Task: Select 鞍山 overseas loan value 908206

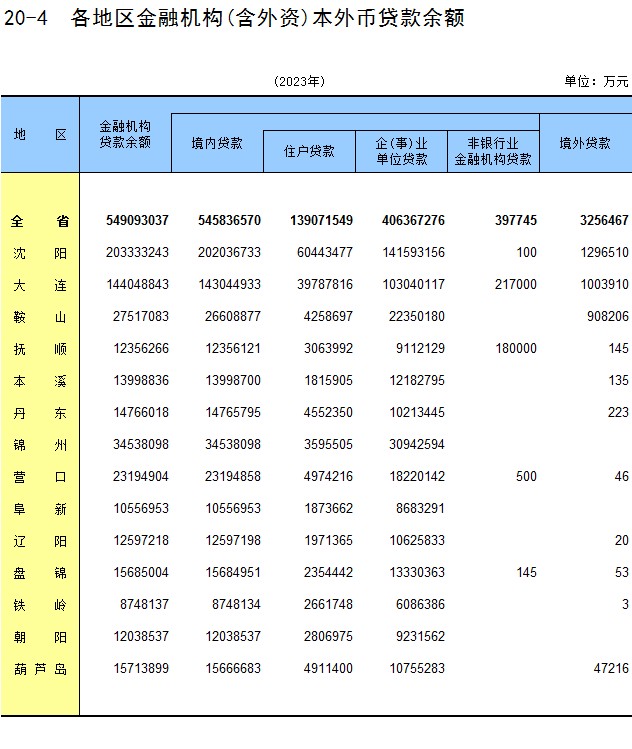Action: coord(608,316)
